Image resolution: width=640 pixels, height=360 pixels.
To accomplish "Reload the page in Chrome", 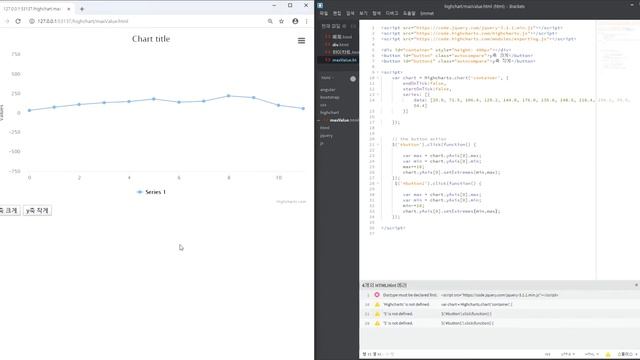I will point(18,21).
